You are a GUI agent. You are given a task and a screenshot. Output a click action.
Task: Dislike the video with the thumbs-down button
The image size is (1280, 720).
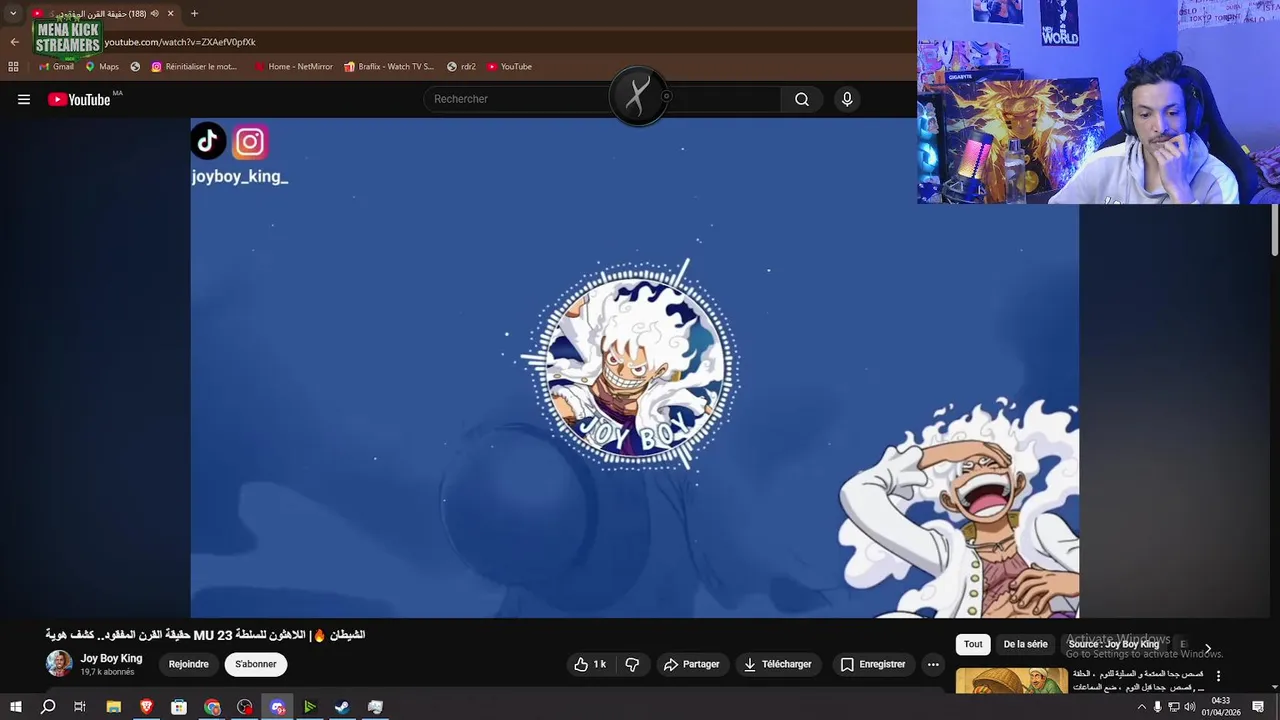[x=632, y=664]
